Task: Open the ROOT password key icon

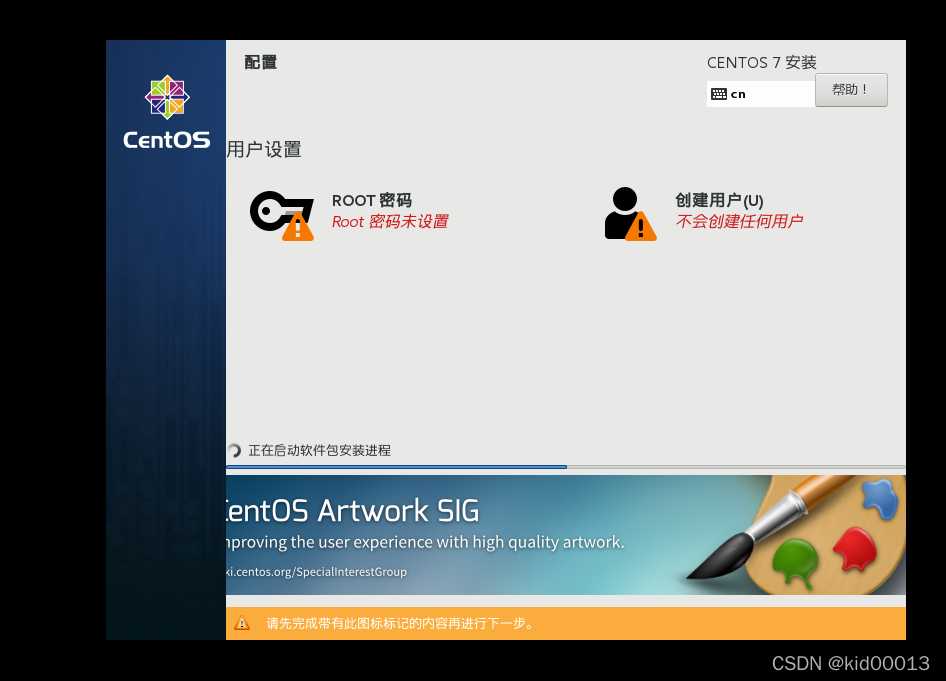Action: point(282,215)
